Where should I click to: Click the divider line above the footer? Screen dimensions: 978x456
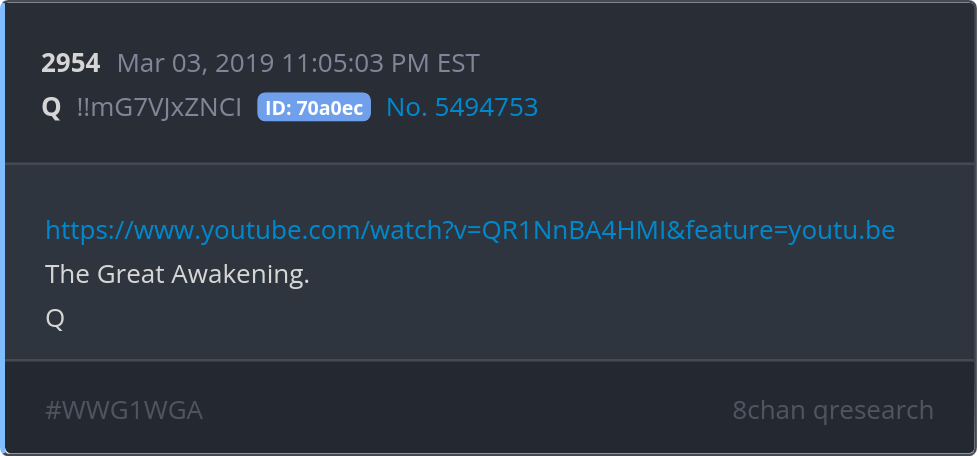pos(490,360)
